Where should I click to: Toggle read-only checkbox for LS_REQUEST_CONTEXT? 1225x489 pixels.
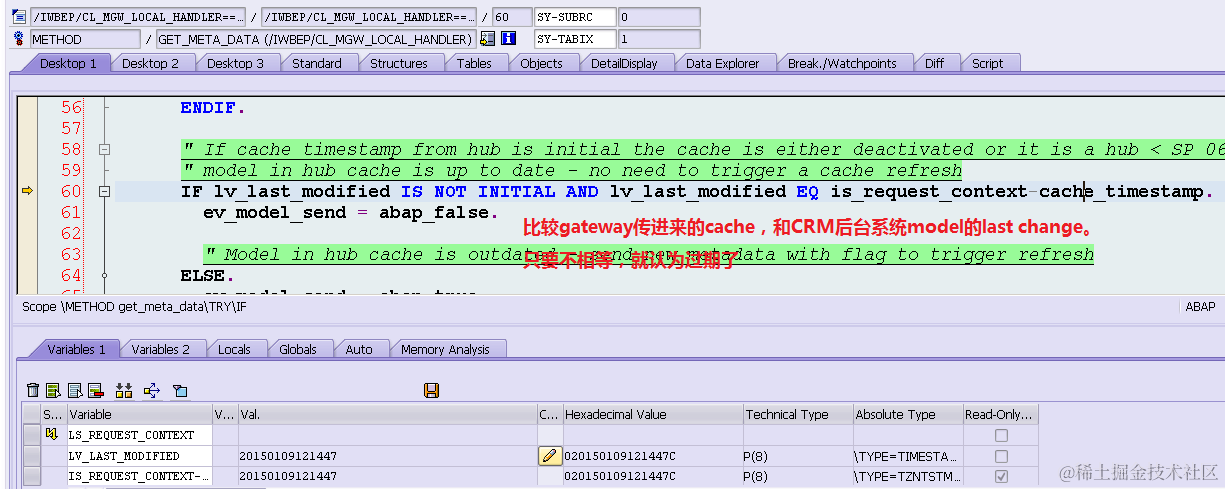(x=1001, y=435)
